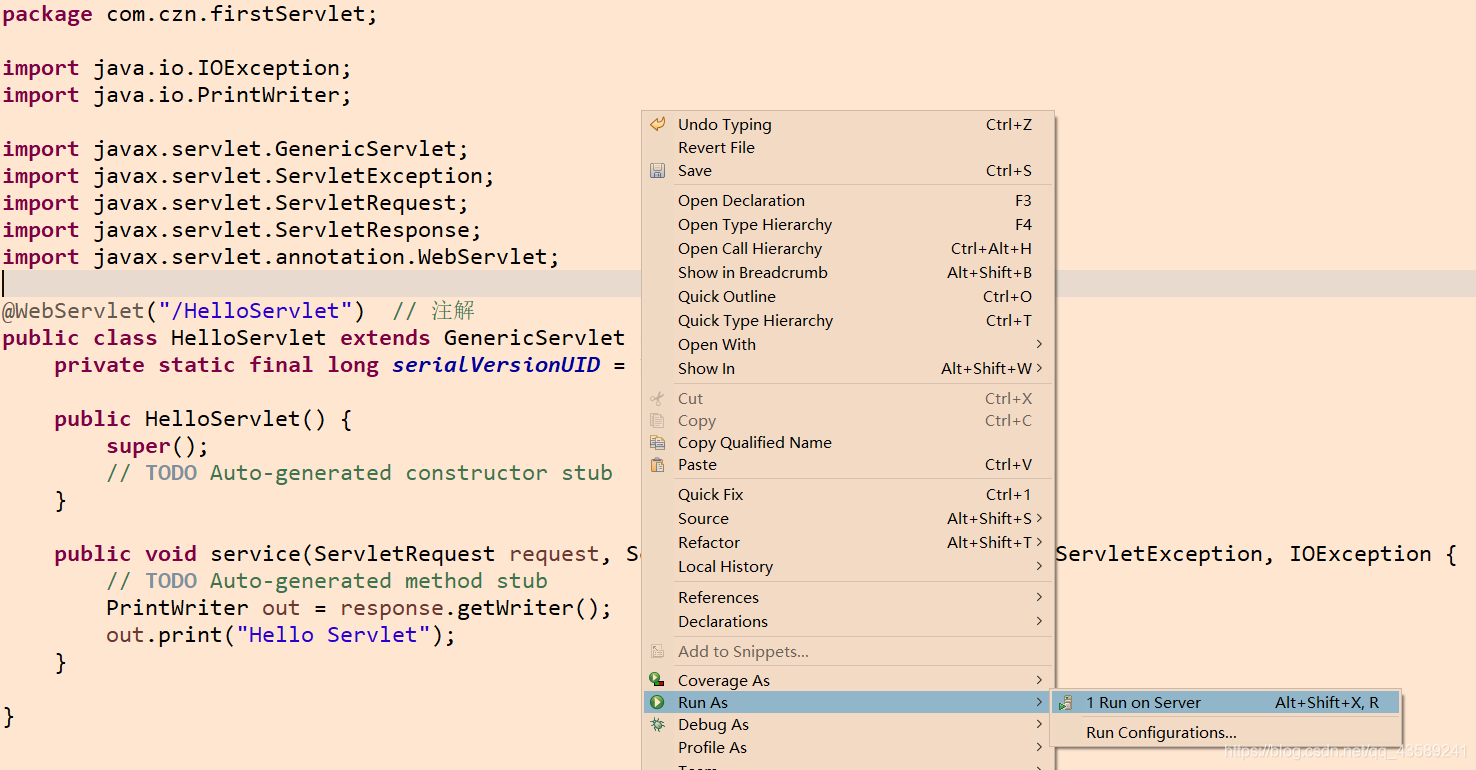Select Copy Qualified Name entry

pos(848,443)
